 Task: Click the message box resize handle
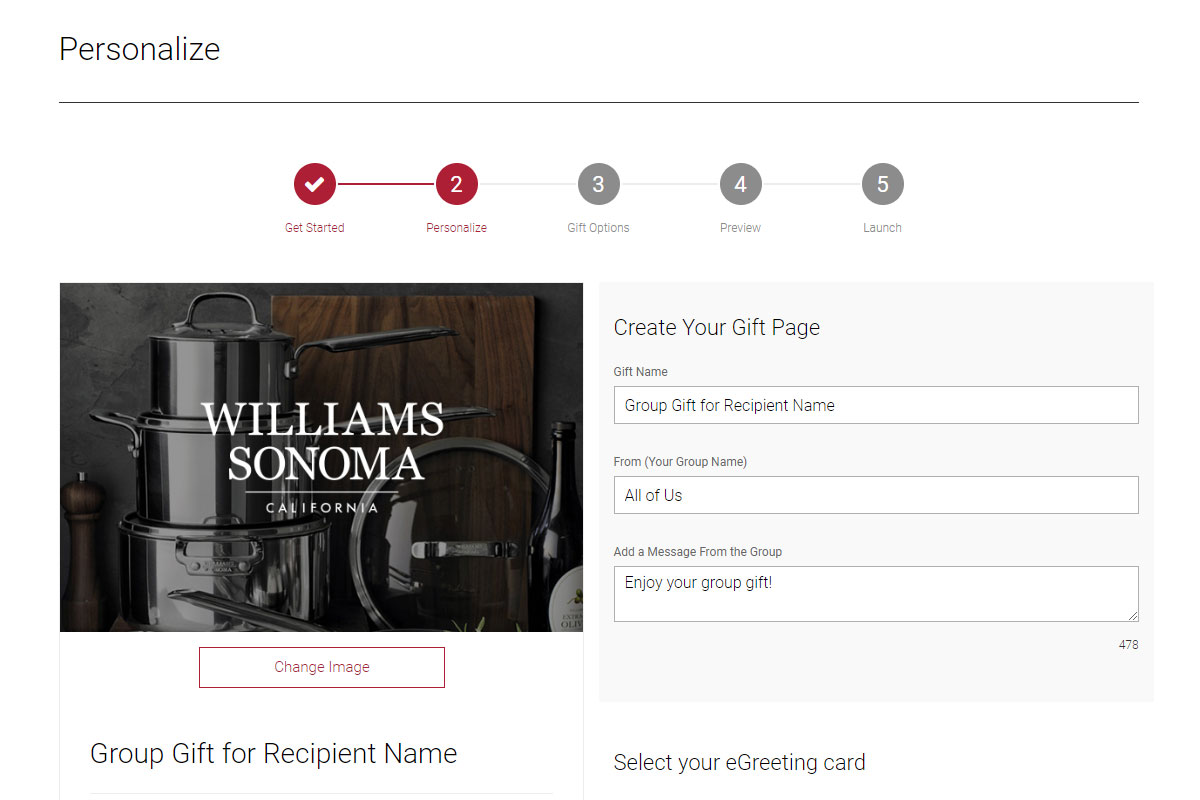tap(1133, 616)
